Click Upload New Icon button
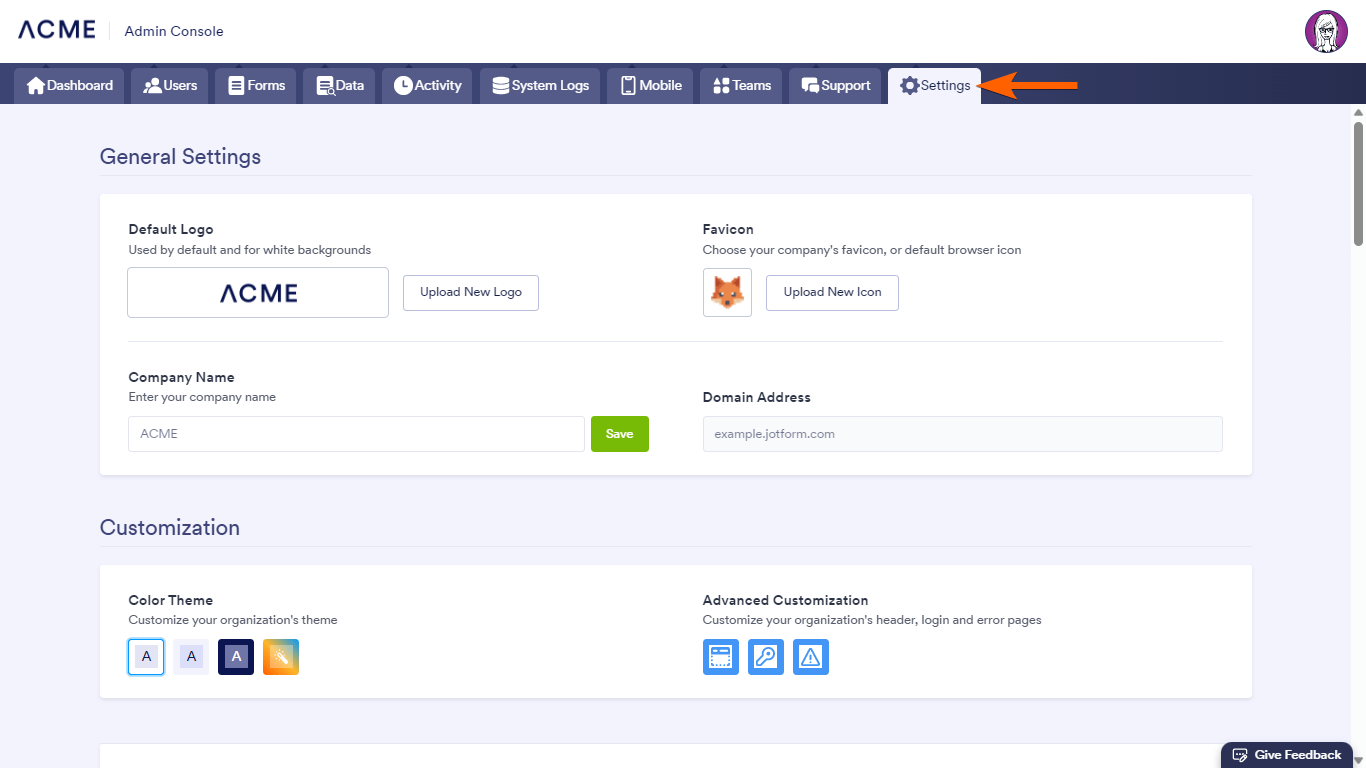This screenshot has width=1366, height=768. point(832,293)
